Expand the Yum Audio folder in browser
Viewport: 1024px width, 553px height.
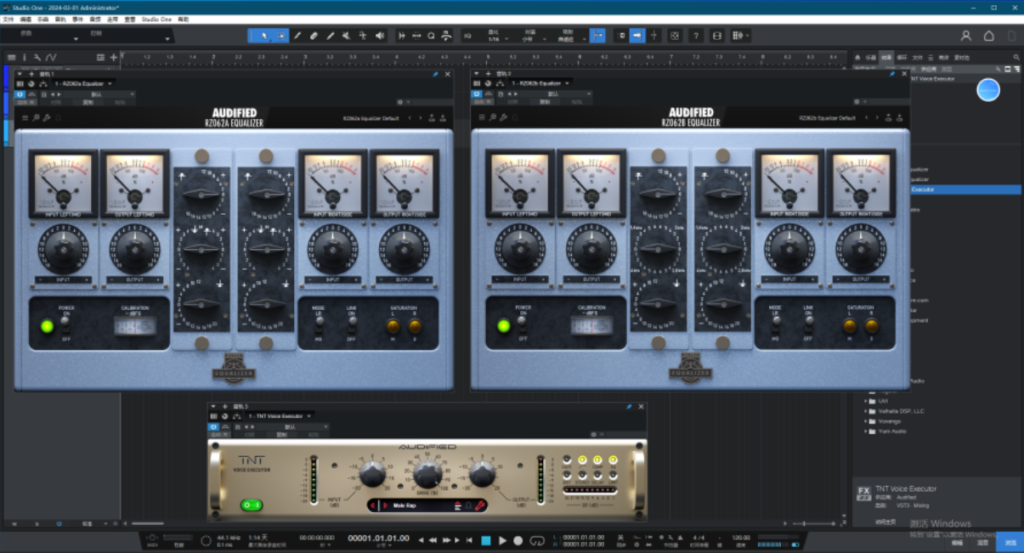click(x=866, y=431)
